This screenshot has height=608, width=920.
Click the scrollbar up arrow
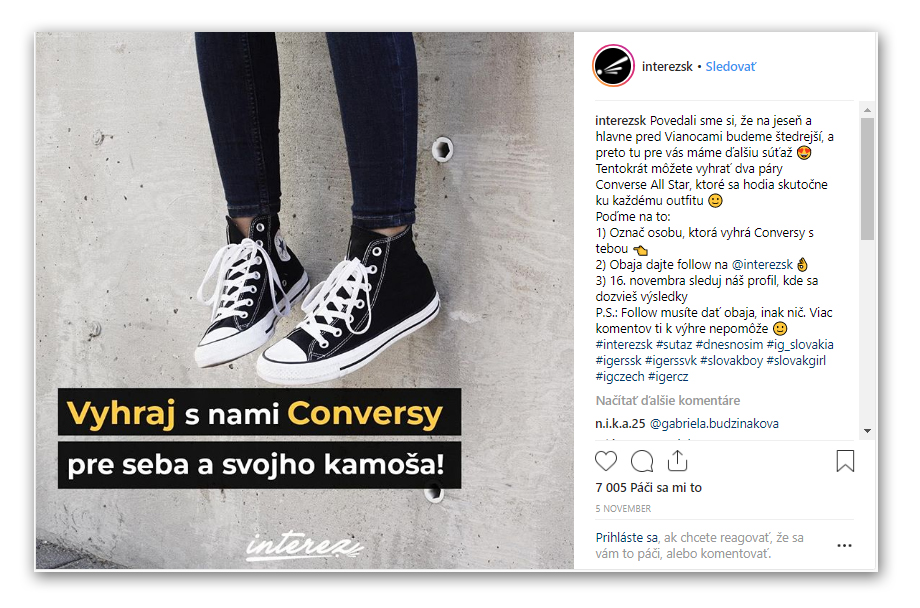pyautogui.click(x=867, y=110)
